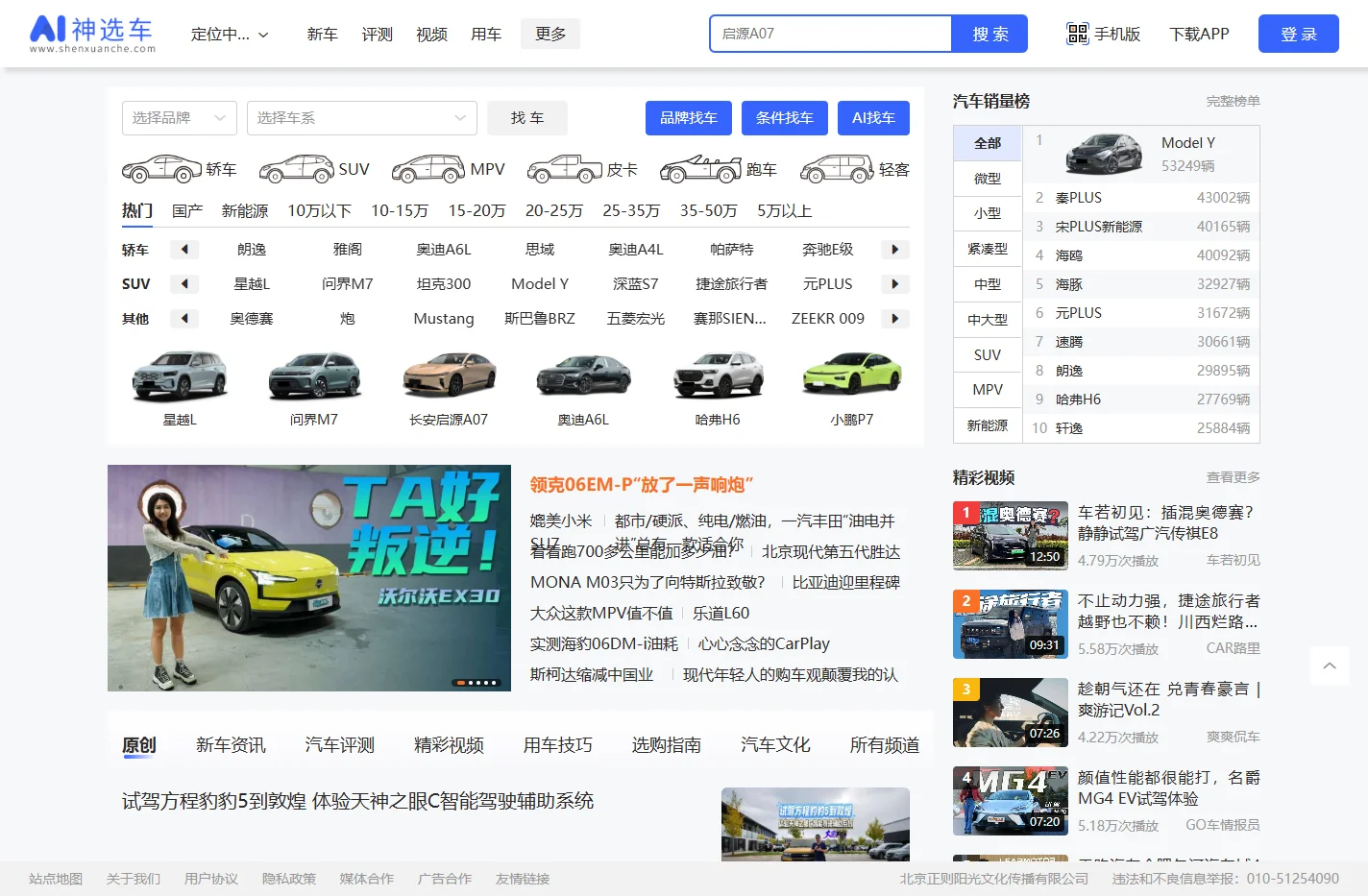This screenshot has height=896, width=1368.
Task: Open the 手机版 QR code icon
Action: tap(1077, 34)
